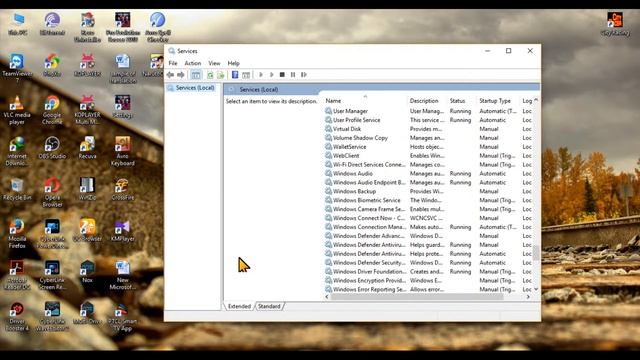Image resolution: width=640 pixels, height=360 pixels.
Task: Click the horizontal scrollbar right arrow
Action: [x=528, y=297]
